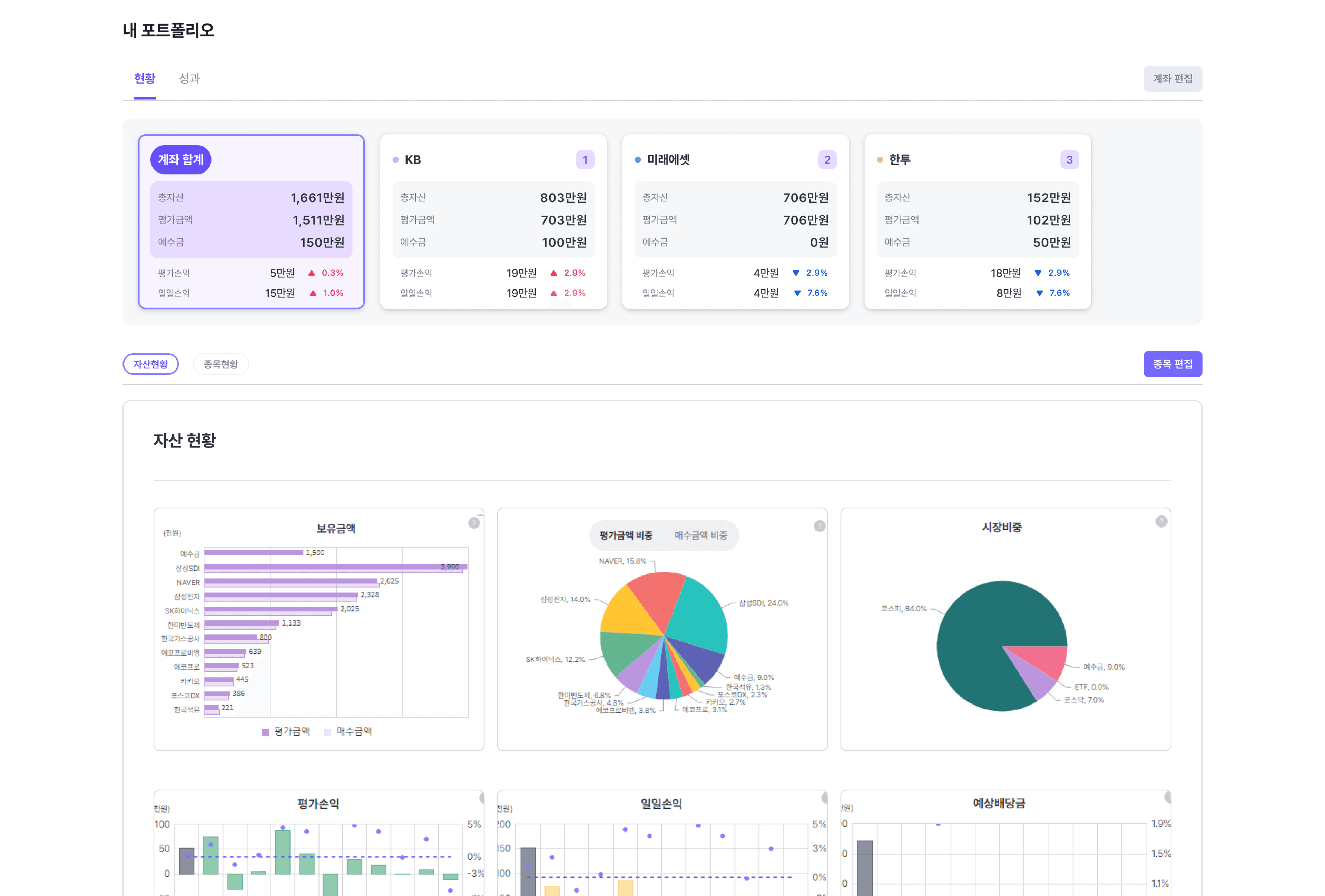Click help icon on 시장비중 chart
Viewport: 1325px width, 896px height.
[x=1161, y=522]
